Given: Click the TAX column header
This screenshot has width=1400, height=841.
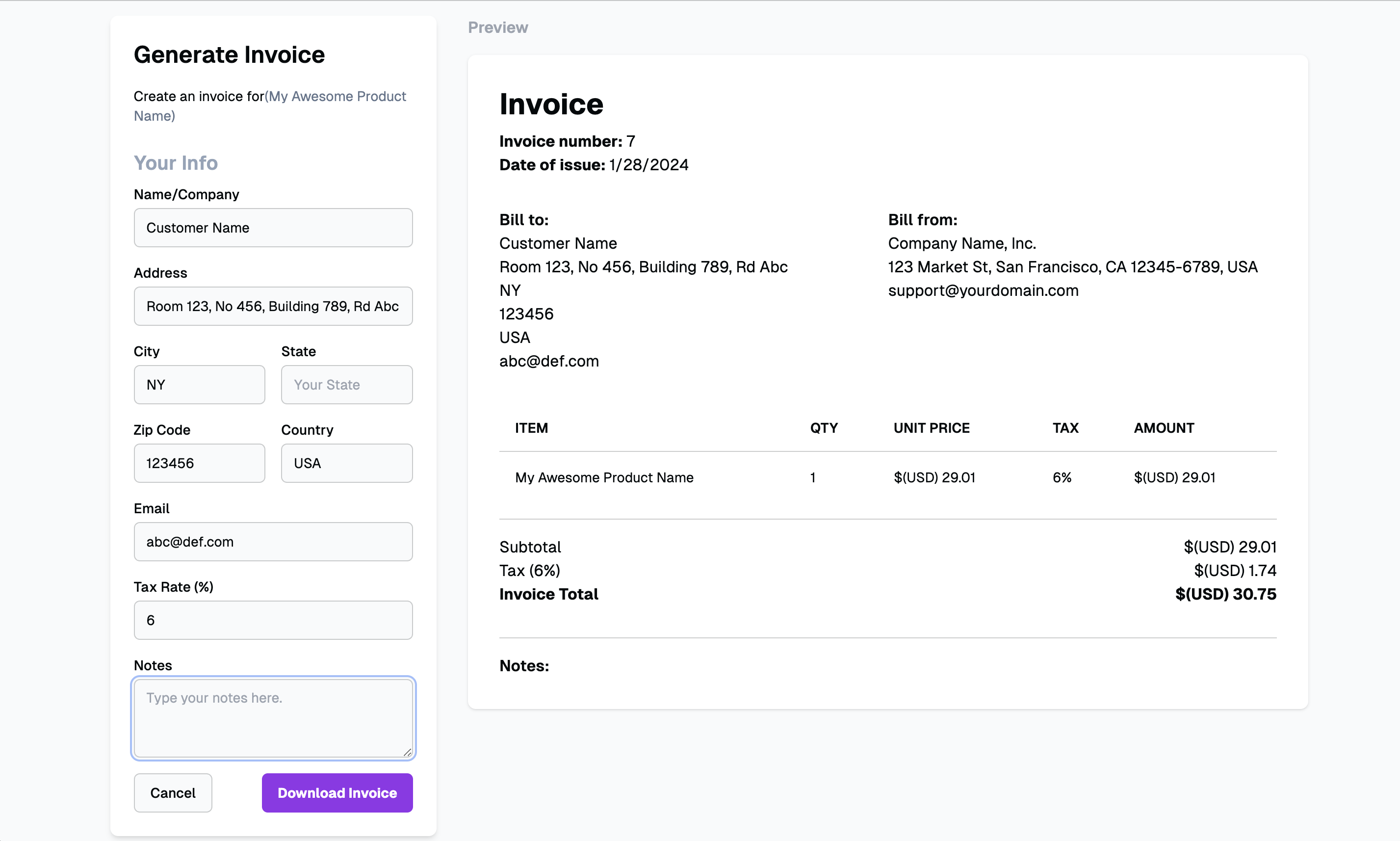Looking at the screenshot, I should (x=1064, y=427).
